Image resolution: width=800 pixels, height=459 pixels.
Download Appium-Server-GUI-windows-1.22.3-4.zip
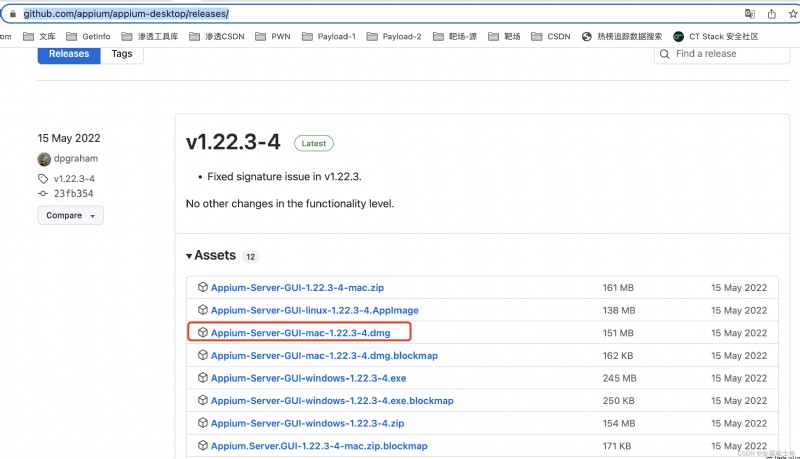[308, 423]
